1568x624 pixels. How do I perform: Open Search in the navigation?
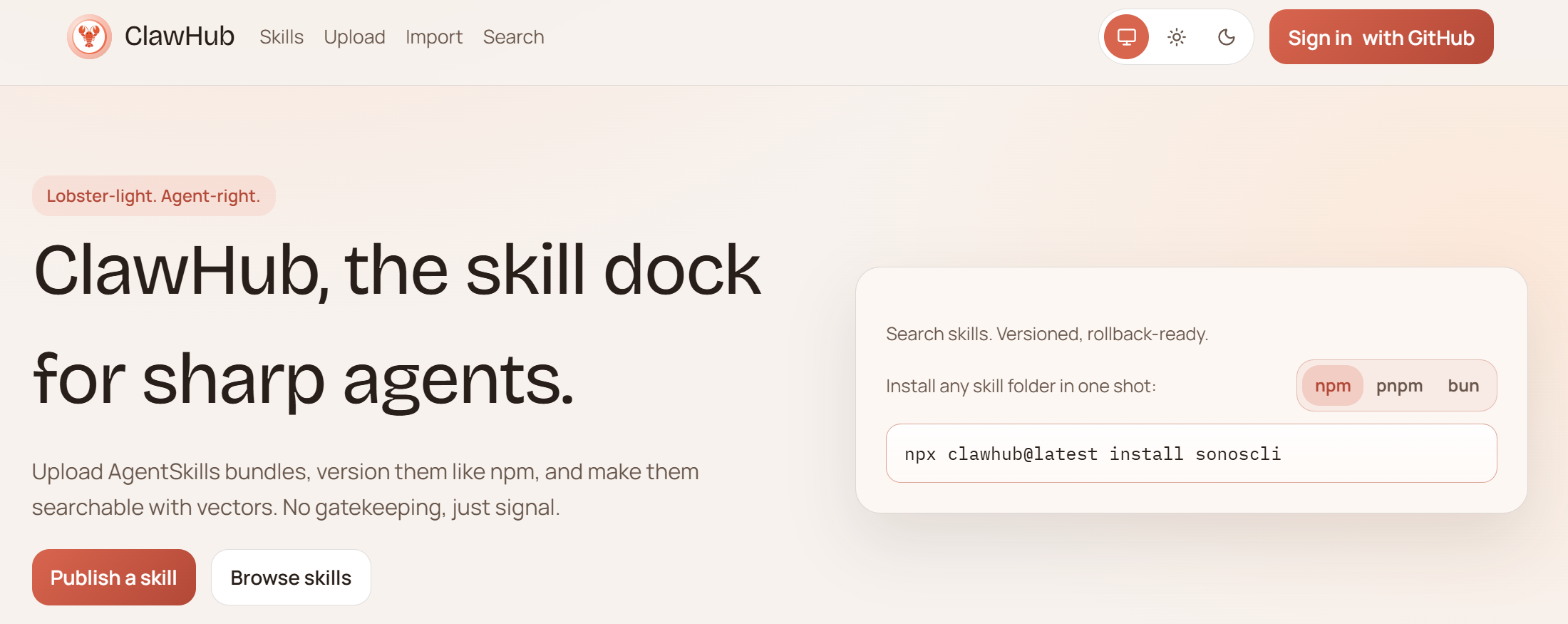point(513,37)
